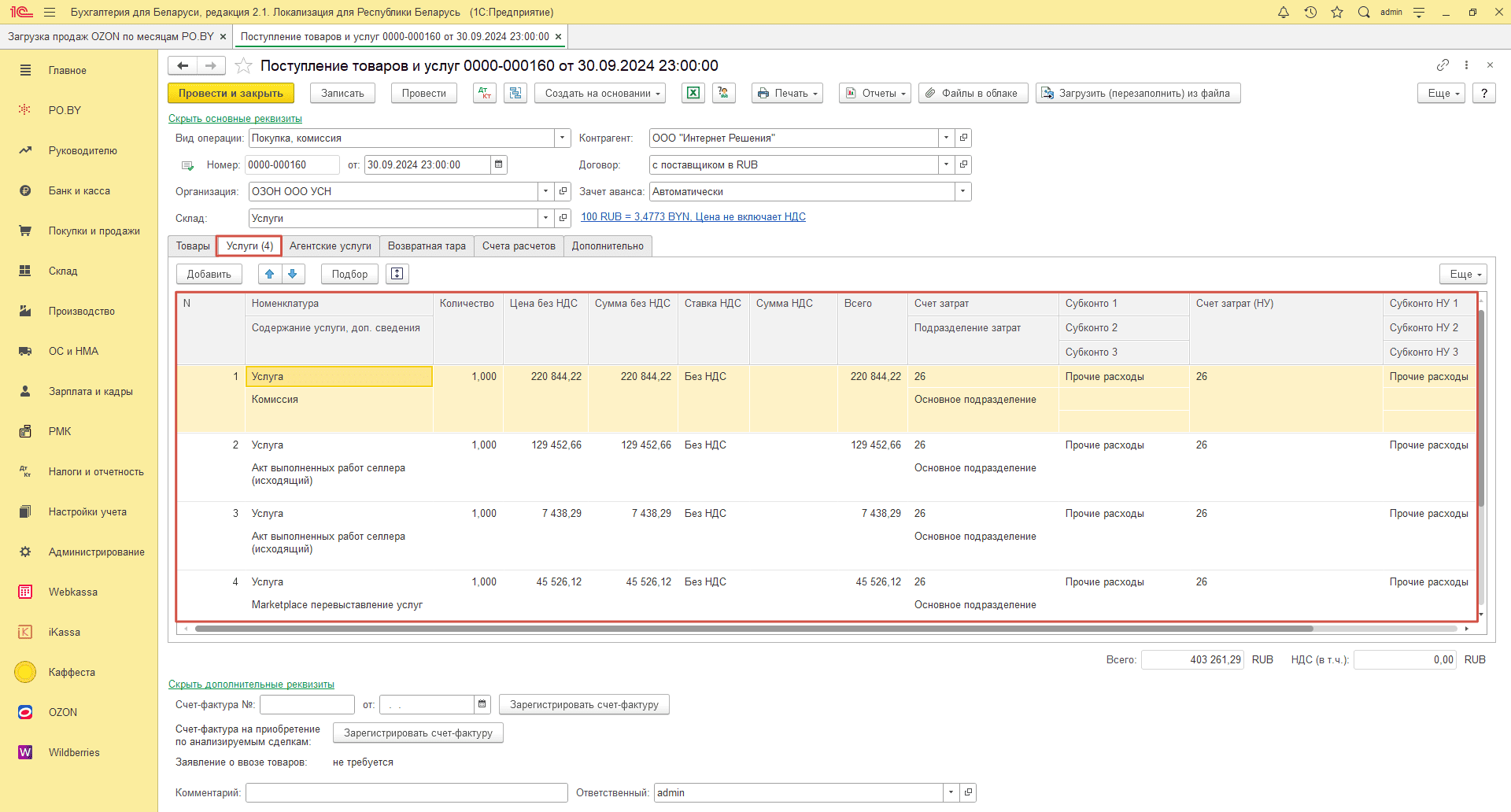The width and height of the screenshot is (1511, 812).
Task: Switch to Загрузка продаж OZON tab
Action: click(111, 36)
